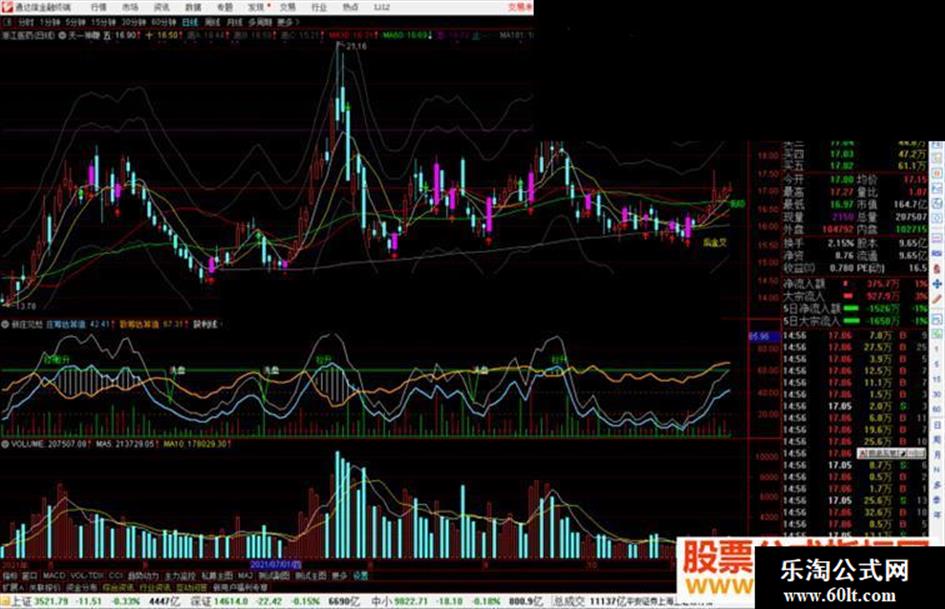
Task: Switch chart to 分时 period
Action: 24,22
